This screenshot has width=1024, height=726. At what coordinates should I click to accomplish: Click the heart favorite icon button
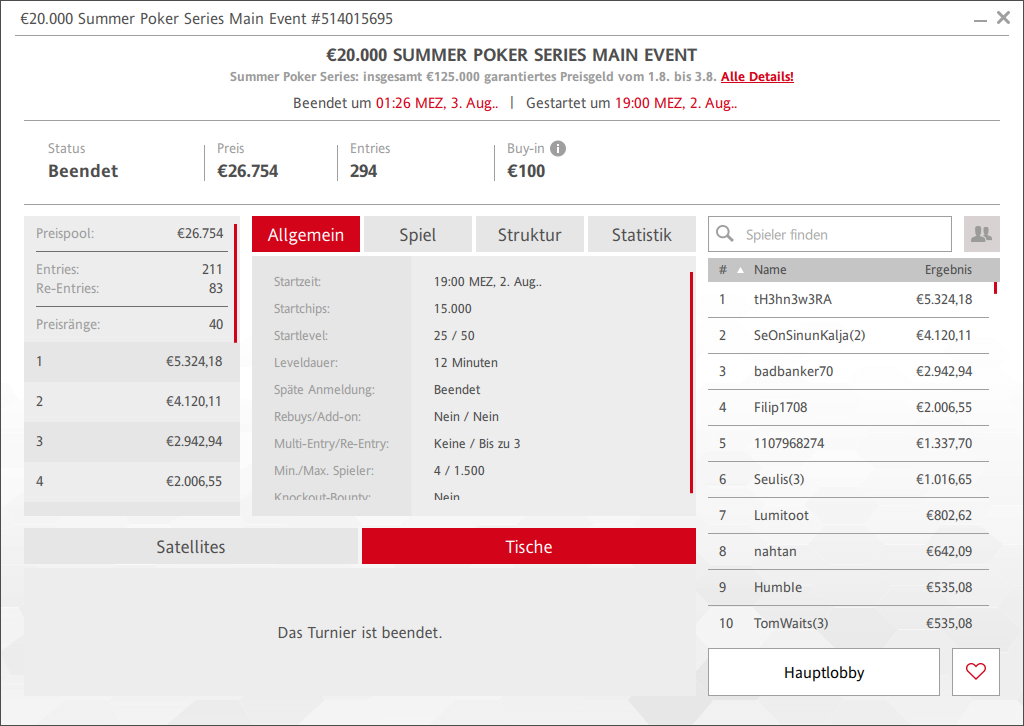976,672
